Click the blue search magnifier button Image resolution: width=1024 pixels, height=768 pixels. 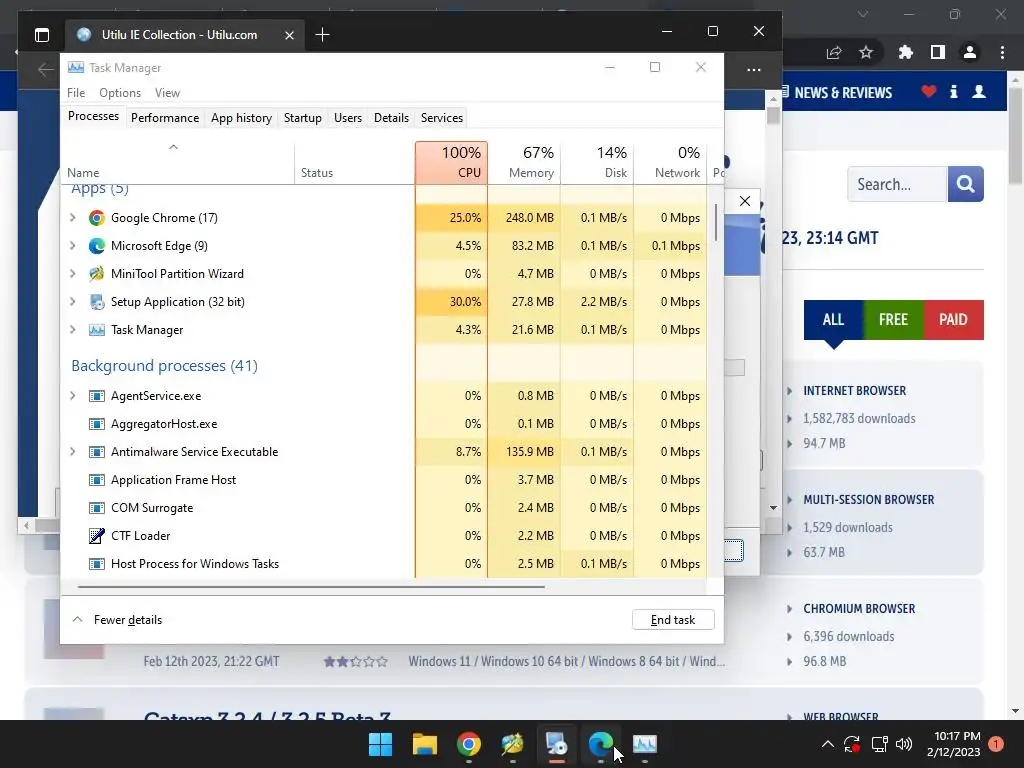[965, 184]
